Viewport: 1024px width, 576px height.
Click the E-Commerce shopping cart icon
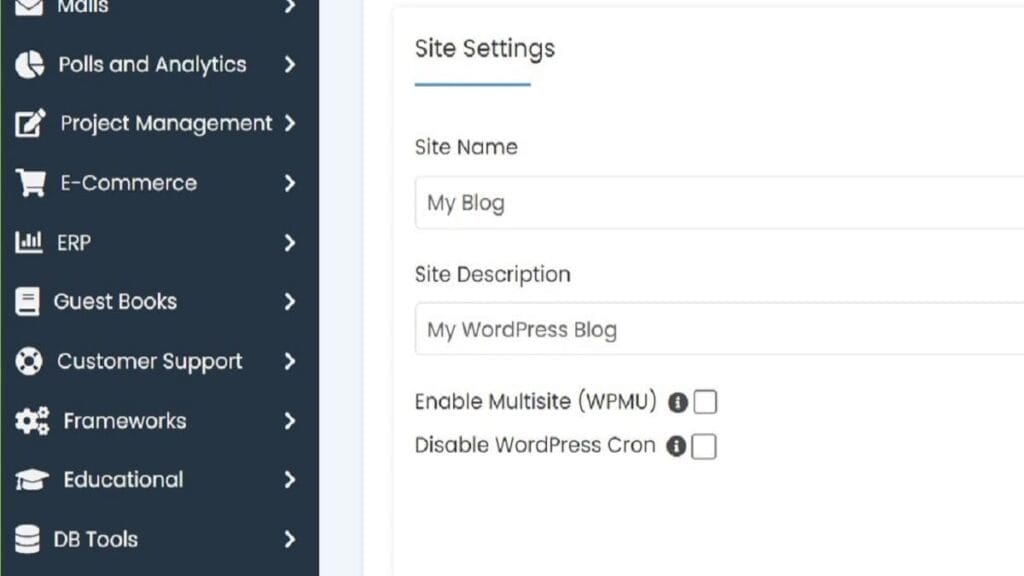tap(30, 182)
